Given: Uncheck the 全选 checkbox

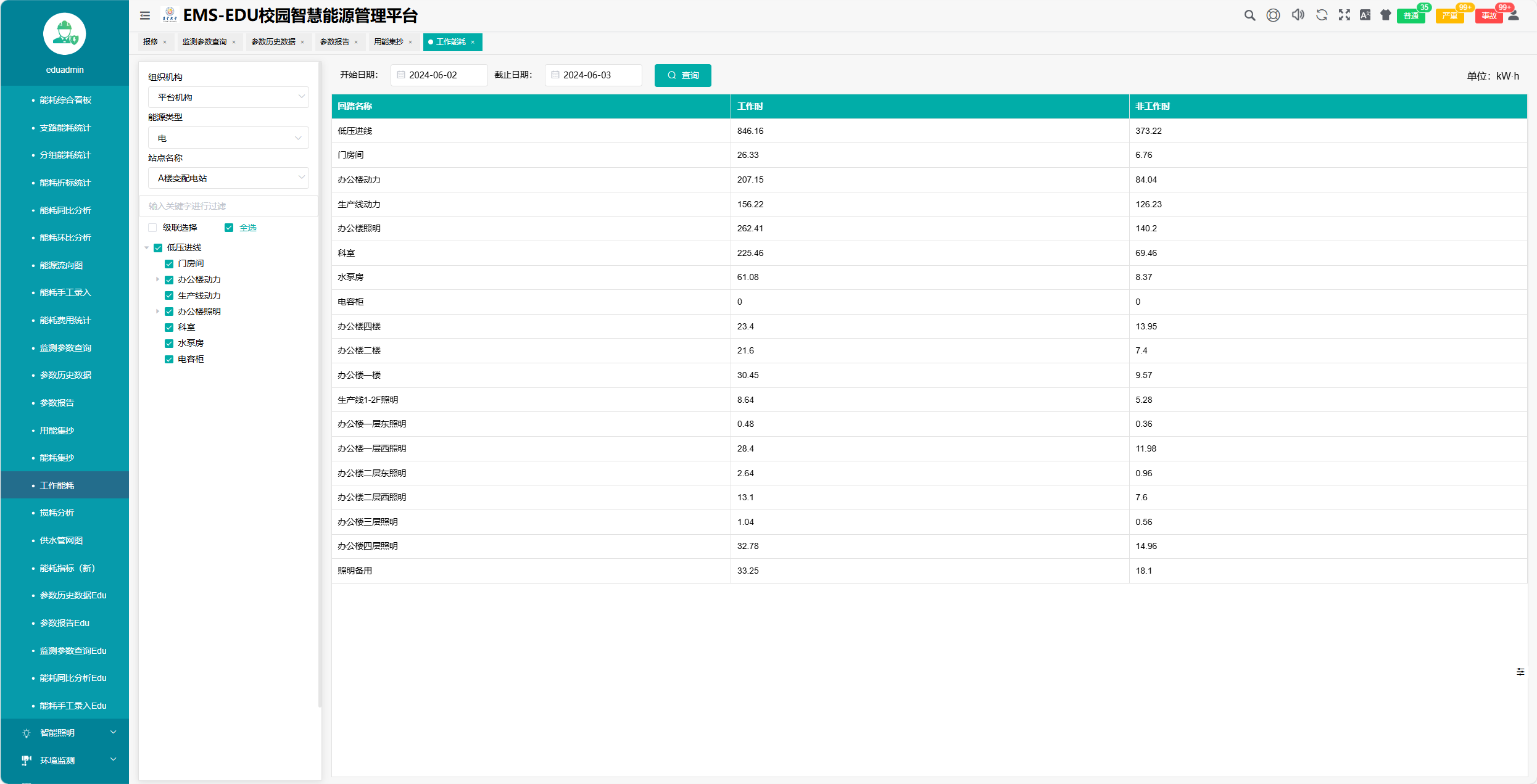Looking at the screenshot, I should 229,228.
